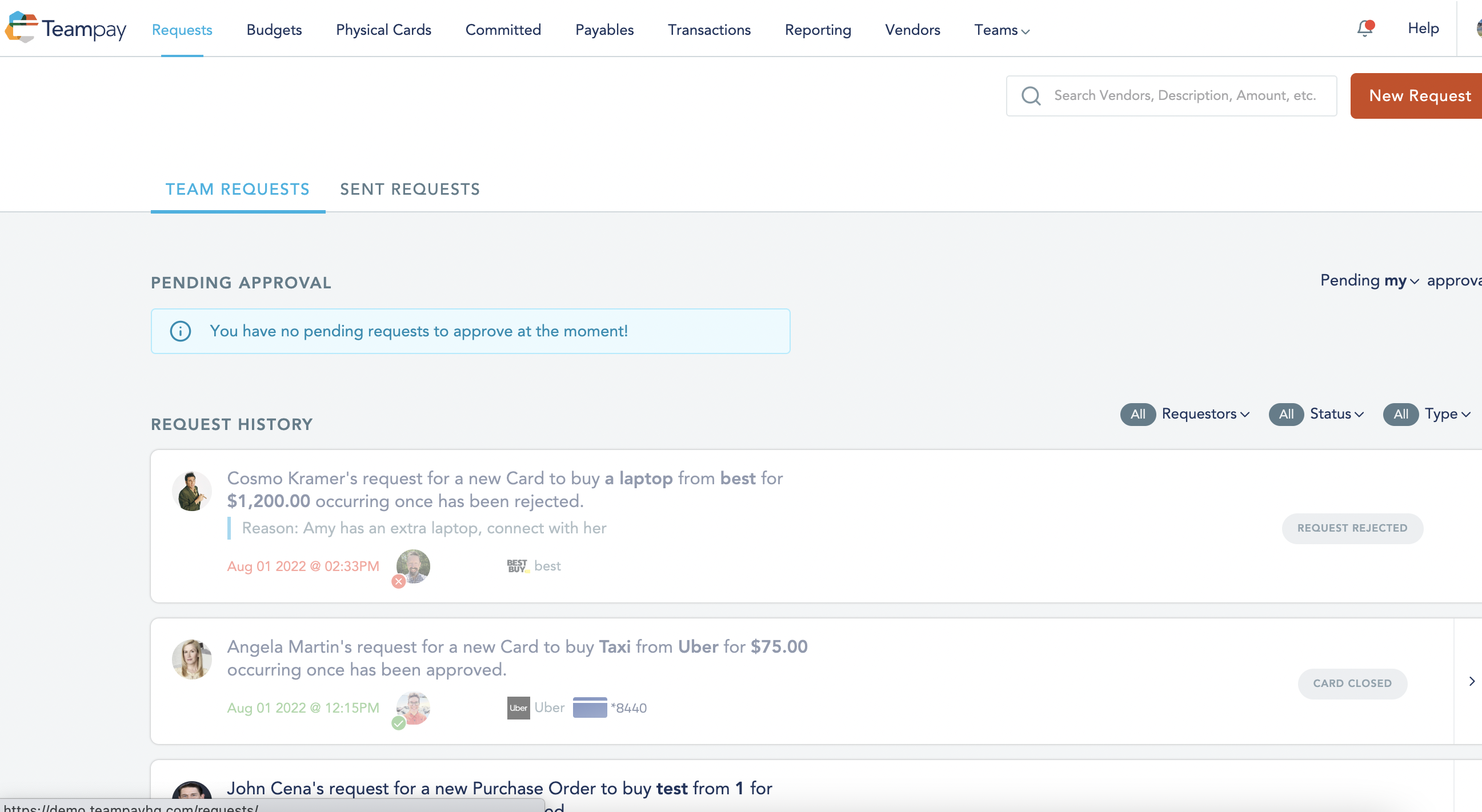Screen dimensions: 1482x812
Task: Navigate to Vendors
Action: 912,30
